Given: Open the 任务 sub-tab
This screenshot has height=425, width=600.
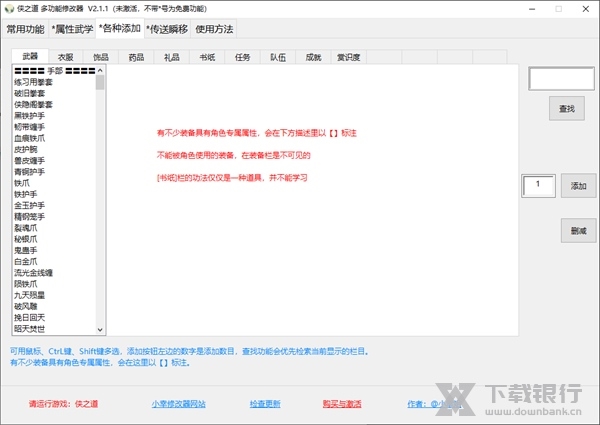Looking at the screenshot, I should click(242, 57).
